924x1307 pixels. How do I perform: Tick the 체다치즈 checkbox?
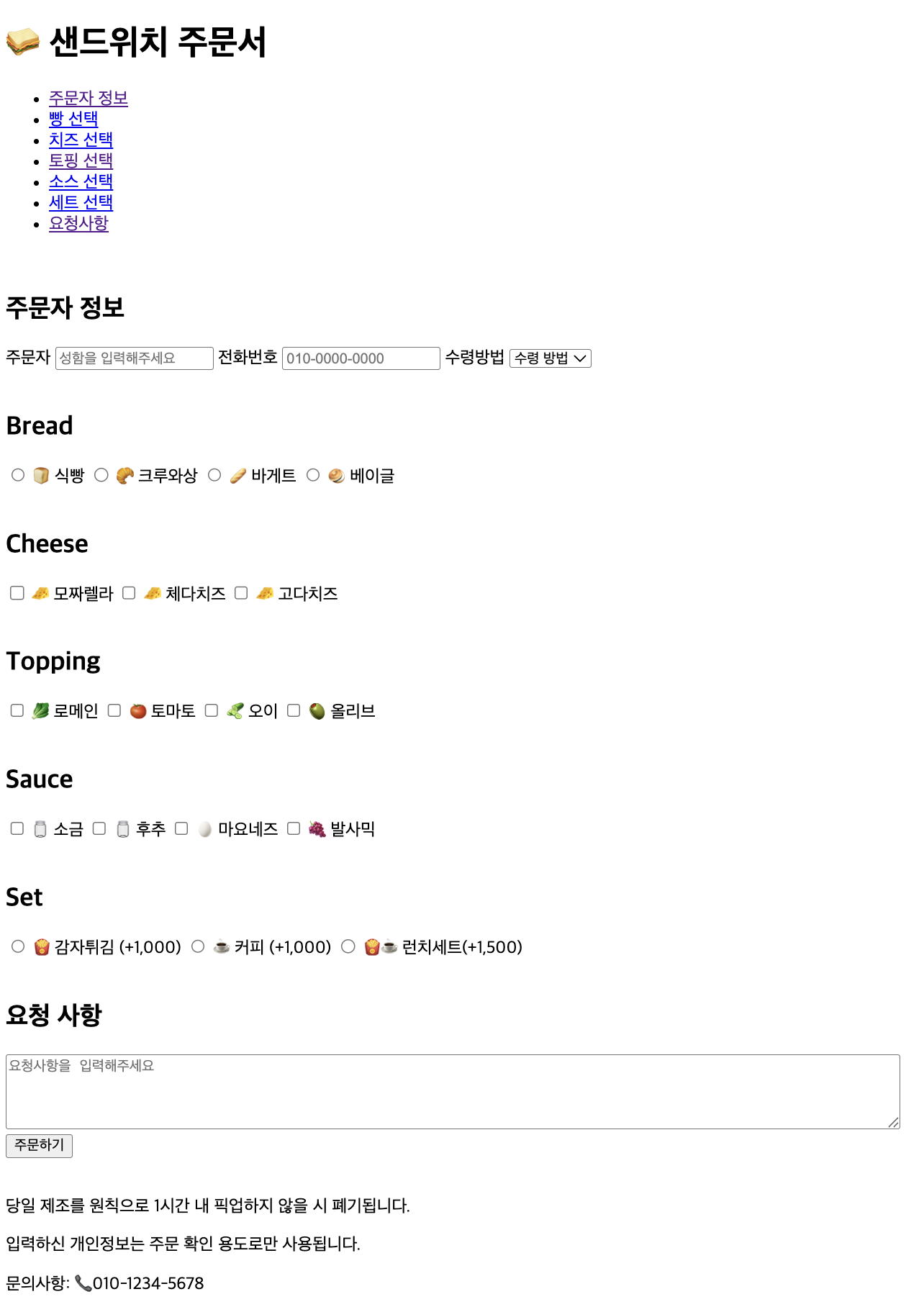(x=129, y=593)
